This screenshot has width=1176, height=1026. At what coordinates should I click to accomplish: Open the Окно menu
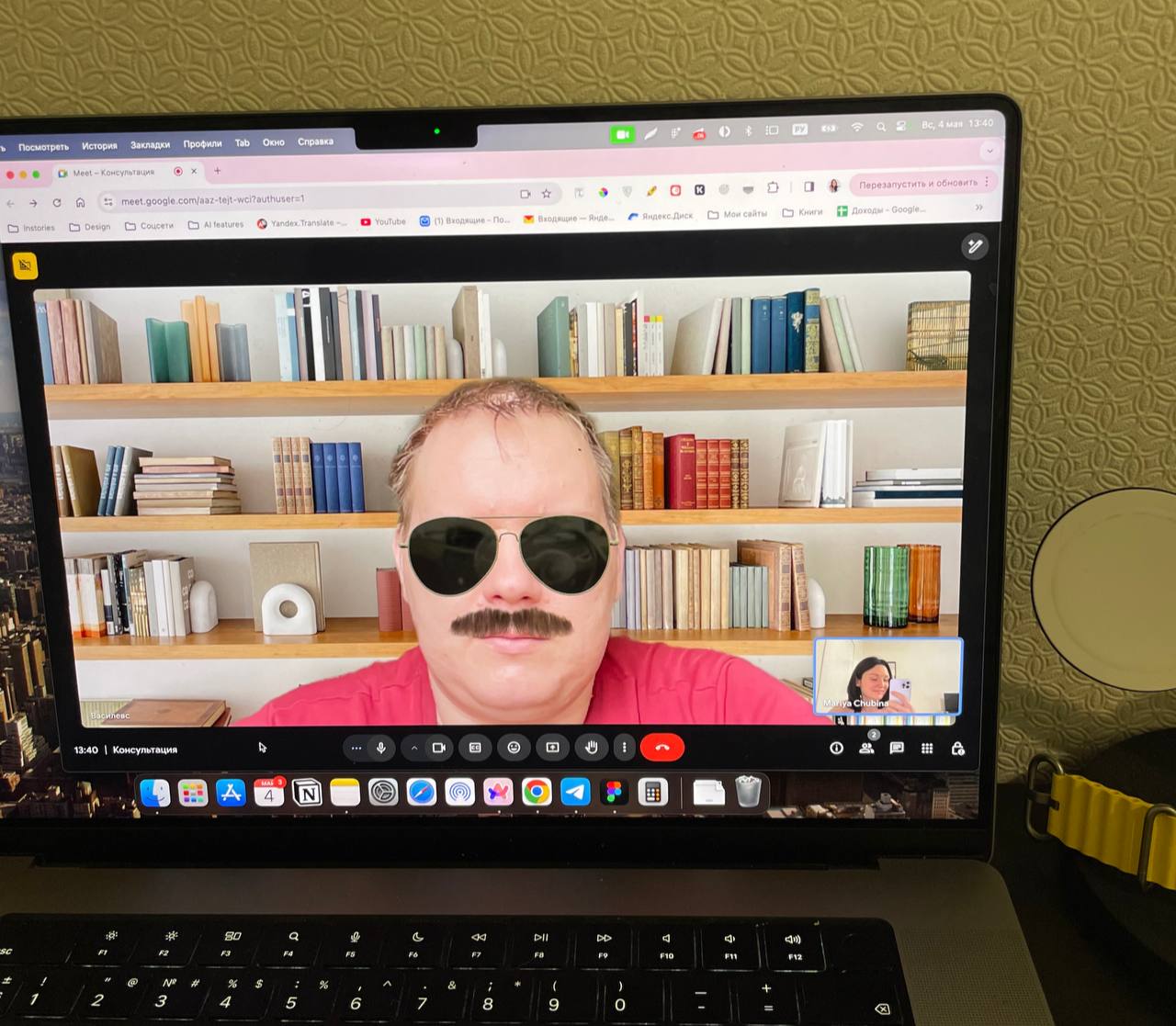tap(274, 142)
